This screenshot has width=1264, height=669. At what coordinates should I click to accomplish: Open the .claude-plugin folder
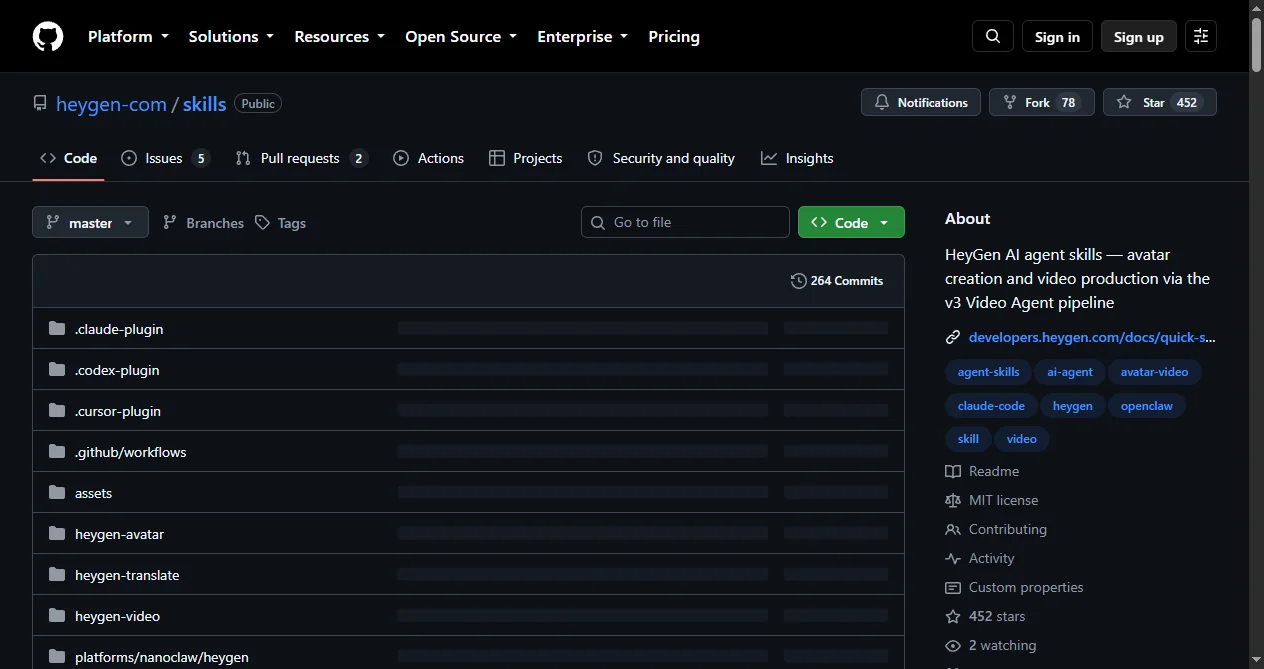[x=119, y=329]
